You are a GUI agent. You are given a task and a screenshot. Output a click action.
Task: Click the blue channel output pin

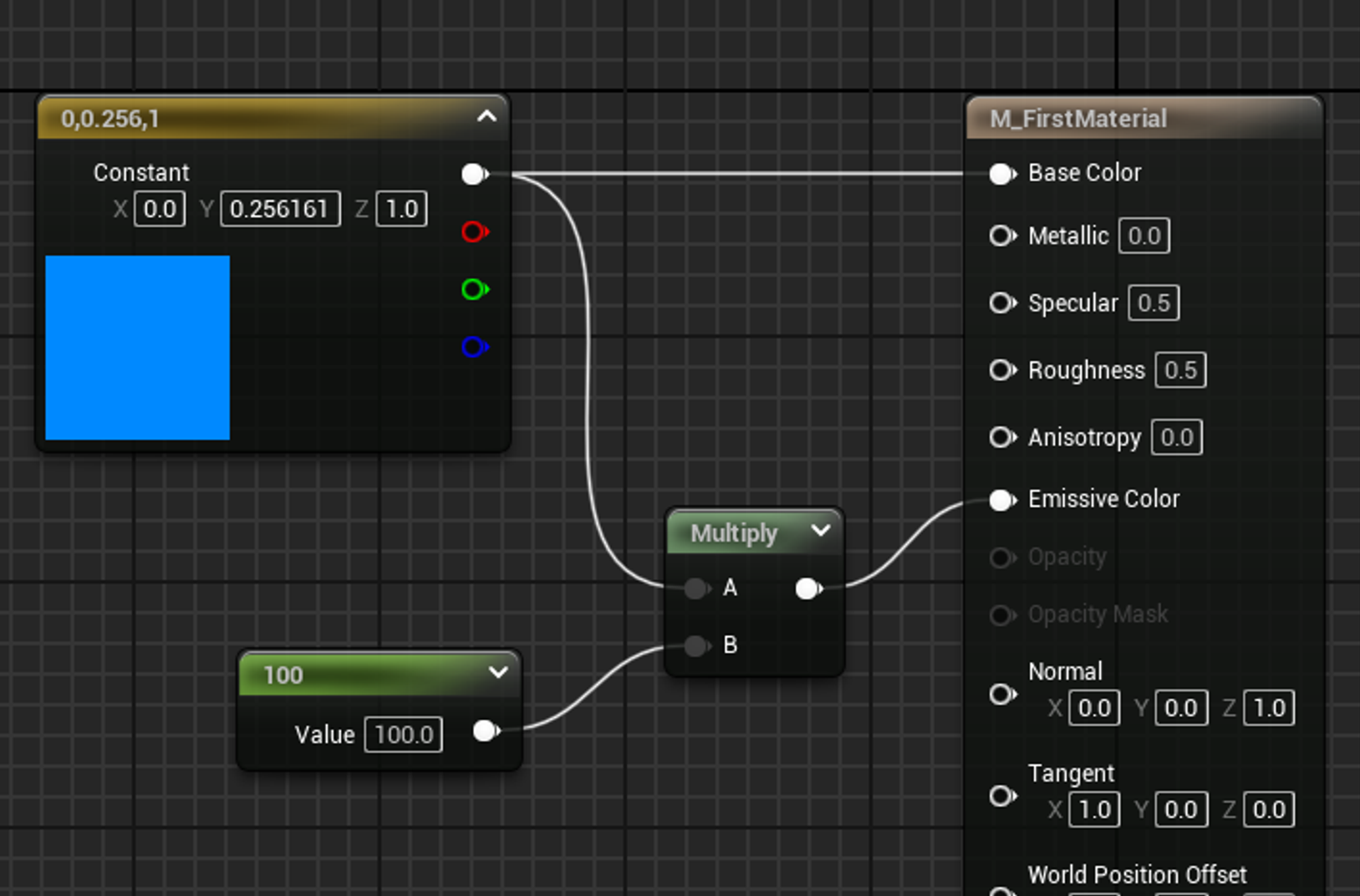(x=475, y=346)
